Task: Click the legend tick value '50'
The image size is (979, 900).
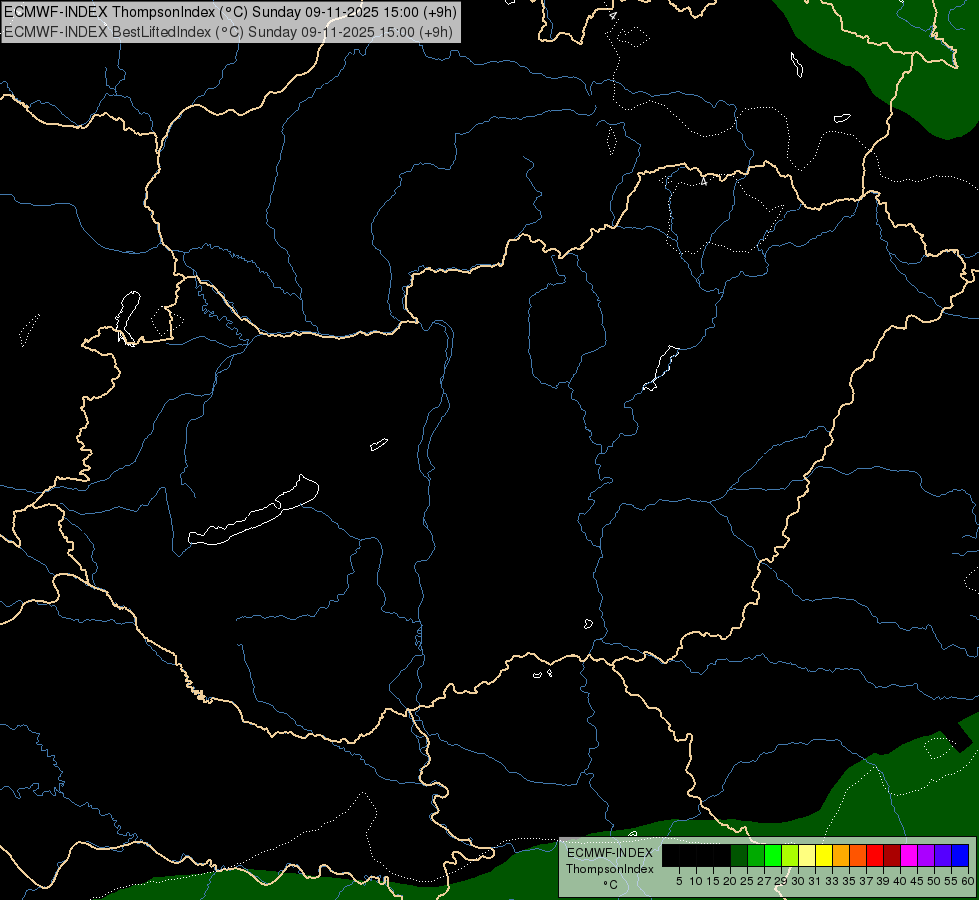Action: point(933,881)
